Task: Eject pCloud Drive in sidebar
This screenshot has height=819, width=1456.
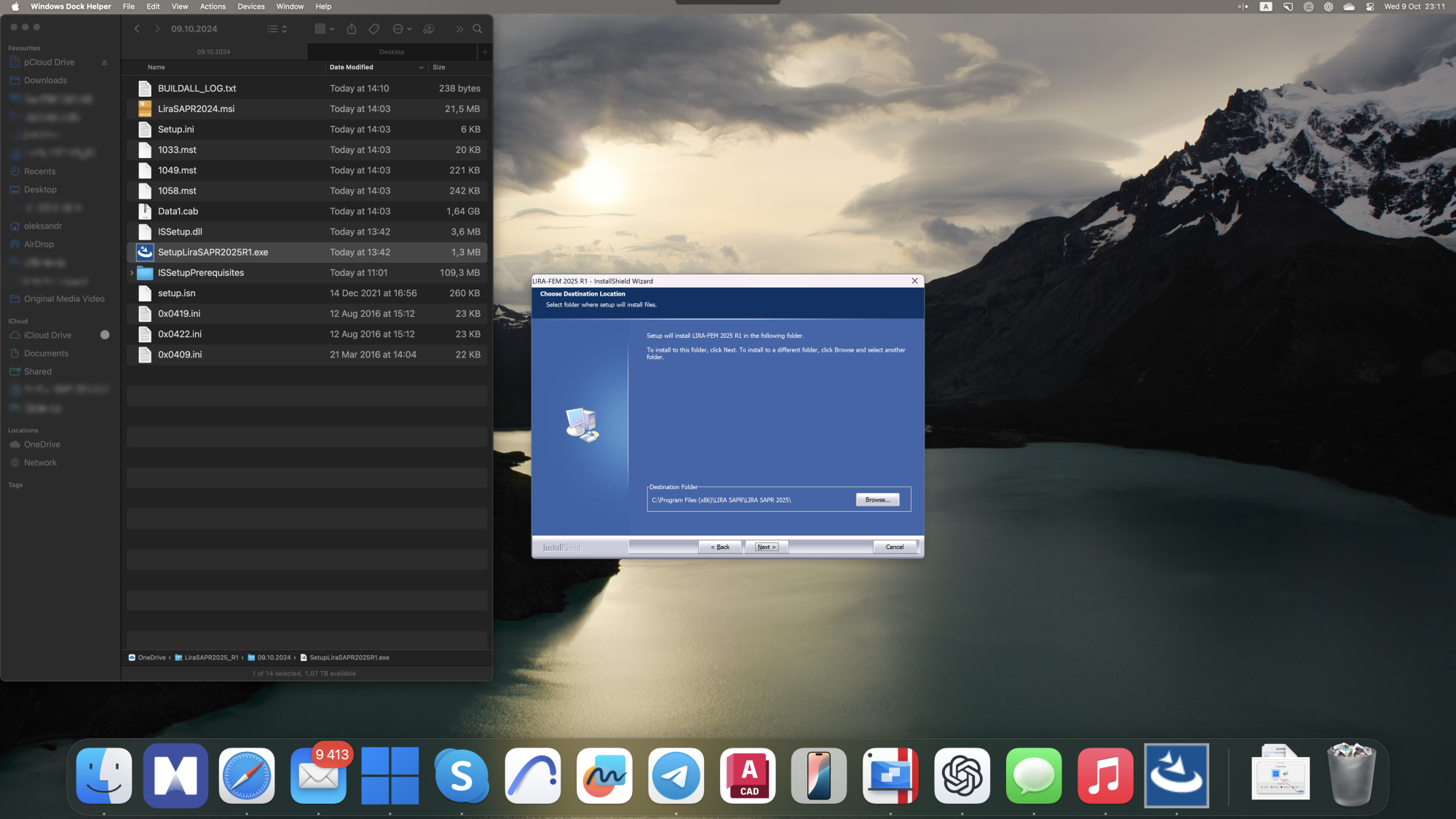Action: coord(104,63)
